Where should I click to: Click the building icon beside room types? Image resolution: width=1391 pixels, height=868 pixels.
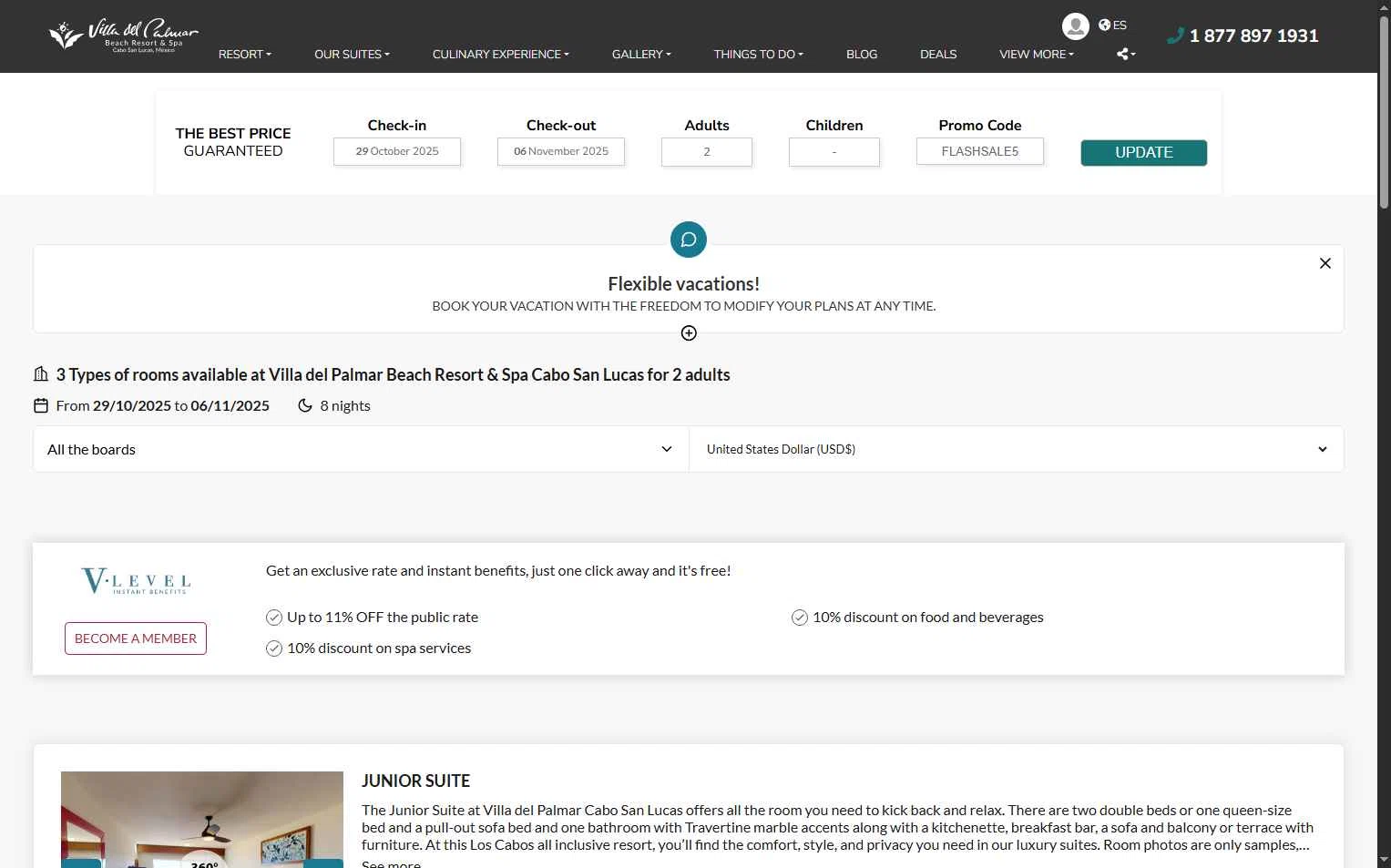(x=41, y=374)
